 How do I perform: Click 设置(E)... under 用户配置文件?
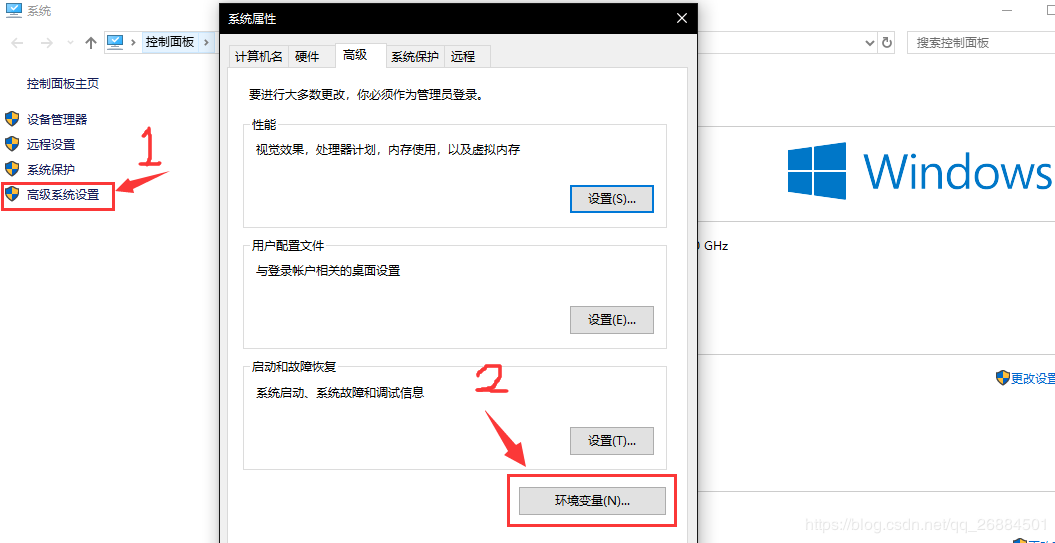point(612,320)
